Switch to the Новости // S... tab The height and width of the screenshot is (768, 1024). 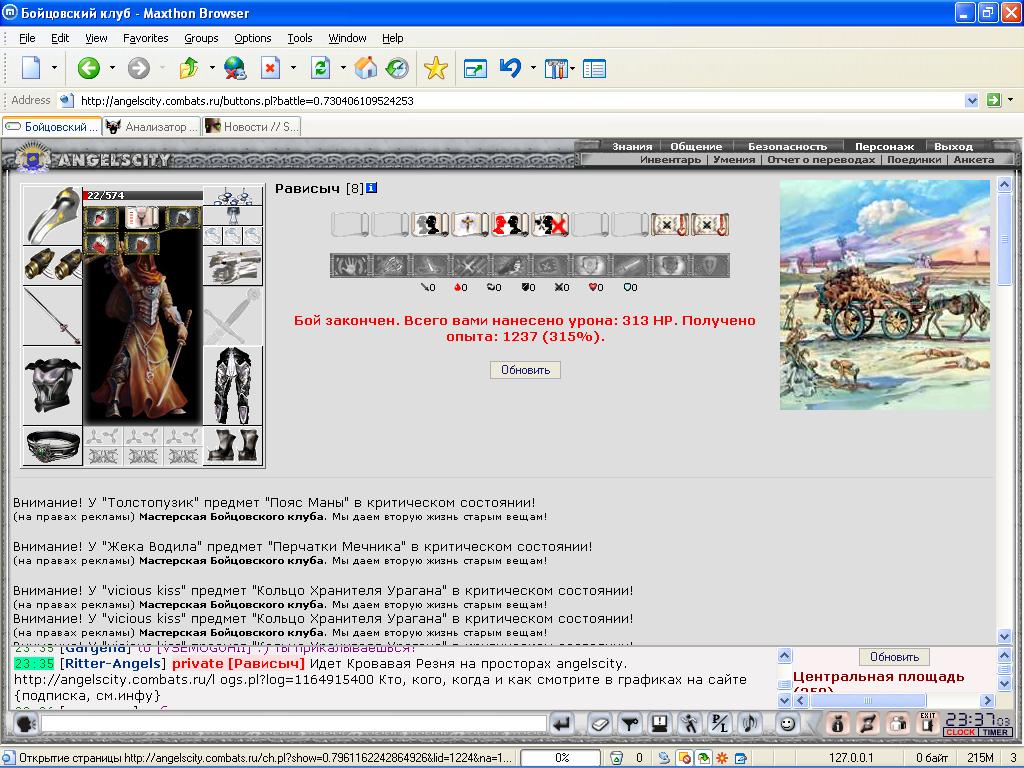(x=252, y=127)
